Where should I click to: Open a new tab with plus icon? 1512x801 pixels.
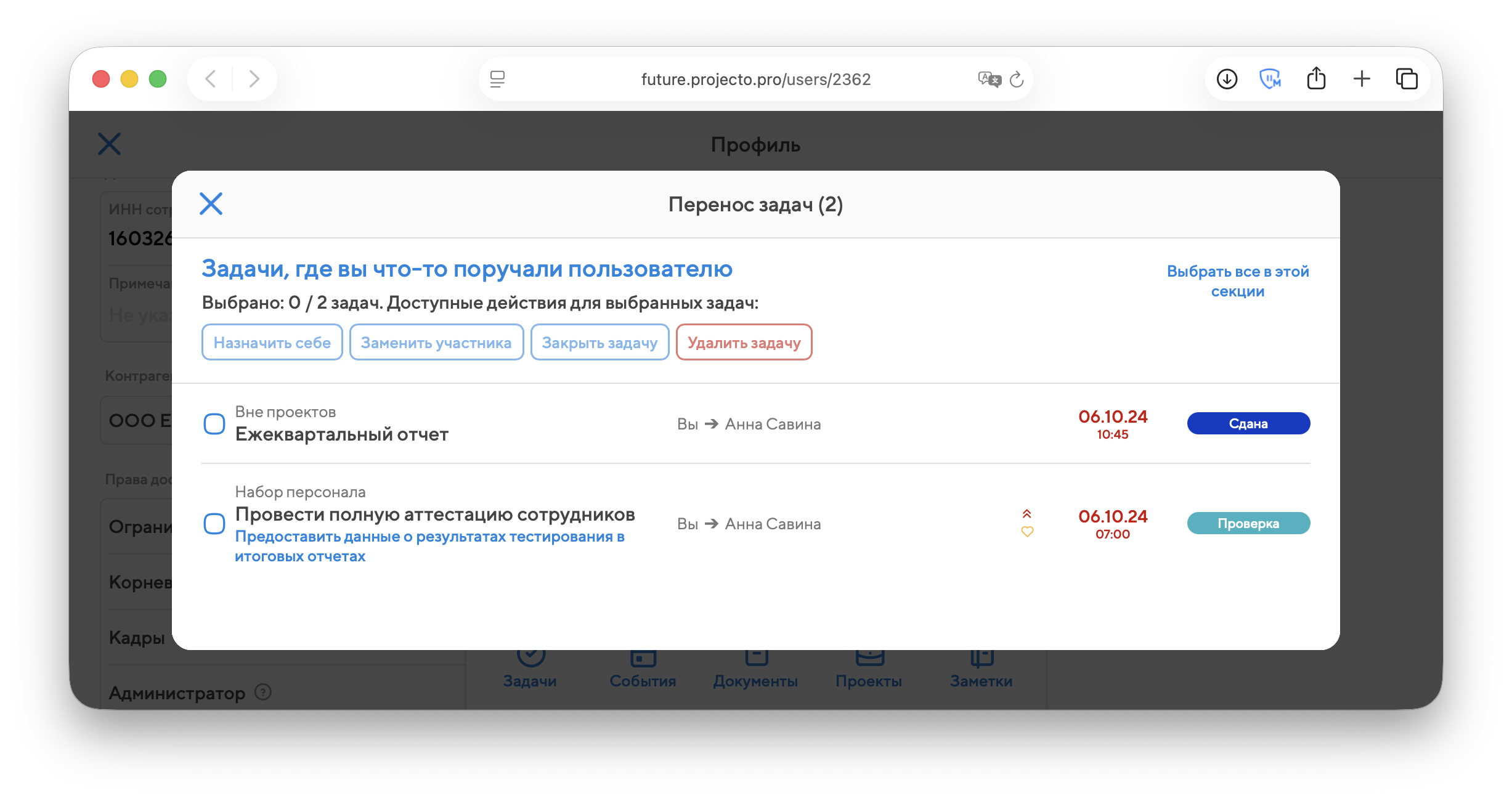coord(1362,79)
